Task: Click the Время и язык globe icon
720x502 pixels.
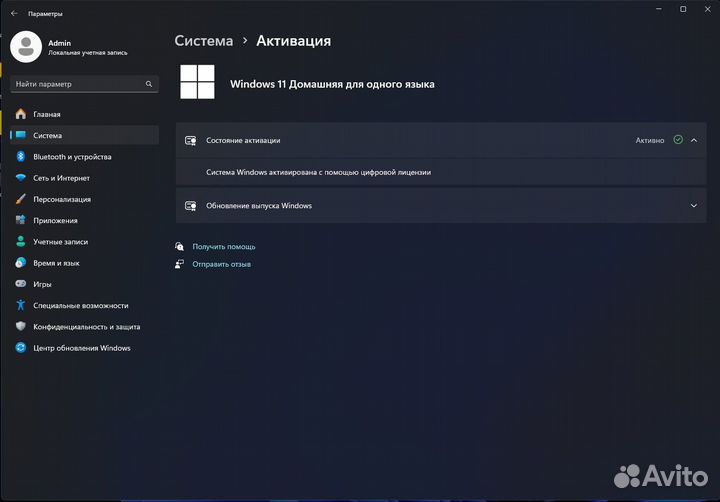Action: [20, 263]
